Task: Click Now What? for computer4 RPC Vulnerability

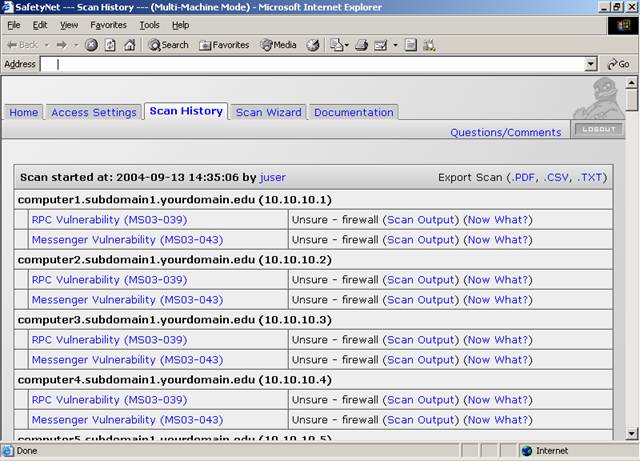Action: [498, 400]
